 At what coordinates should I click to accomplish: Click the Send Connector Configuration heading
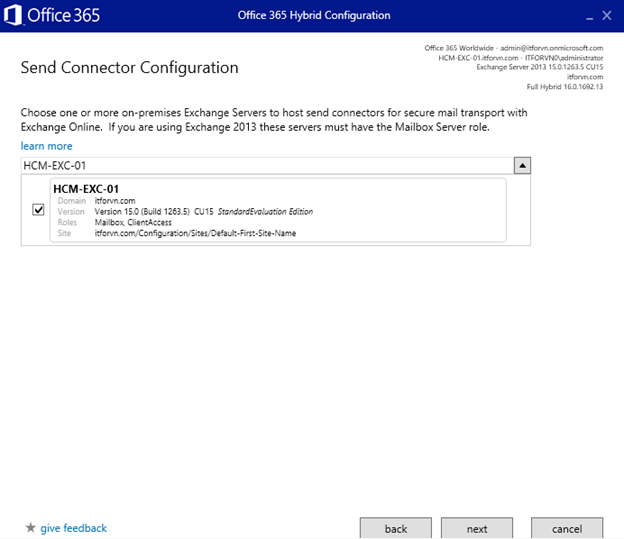click(x=129, y=68)
